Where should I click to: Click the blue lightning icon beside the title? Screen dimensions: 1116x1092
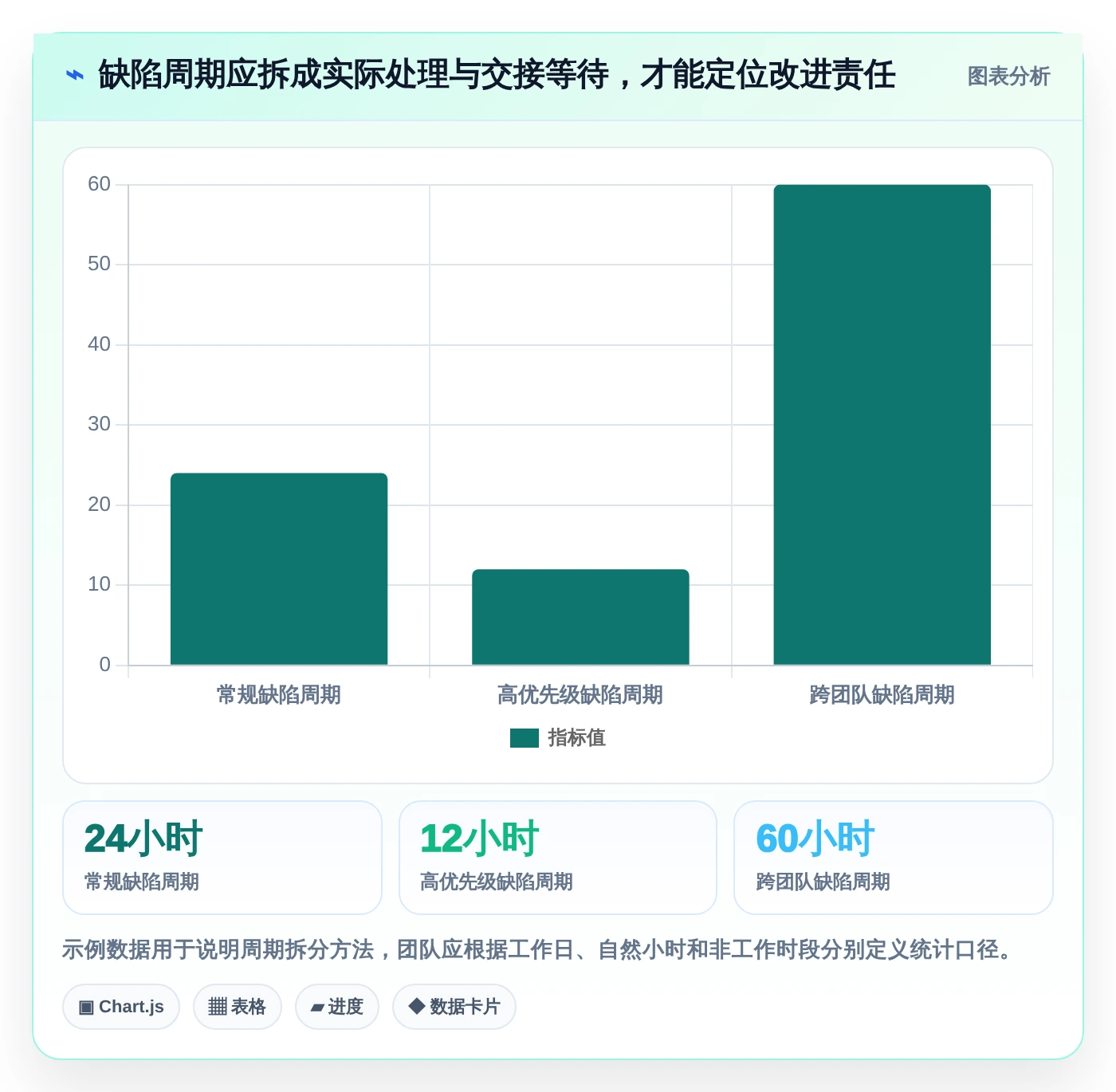tap(75, 76)
